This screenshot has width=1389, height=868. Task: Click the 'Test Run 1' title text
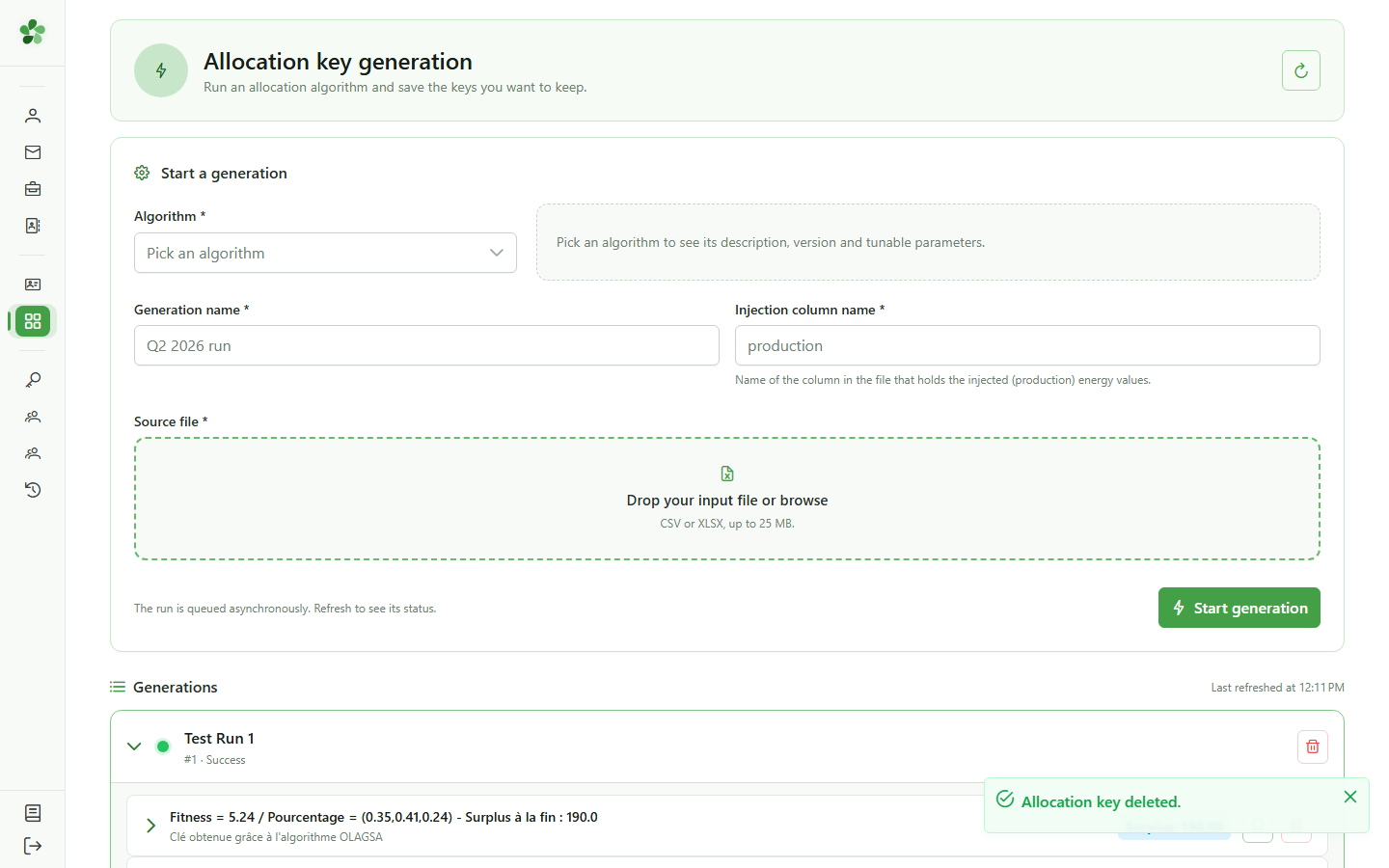[x=219, y=738]
